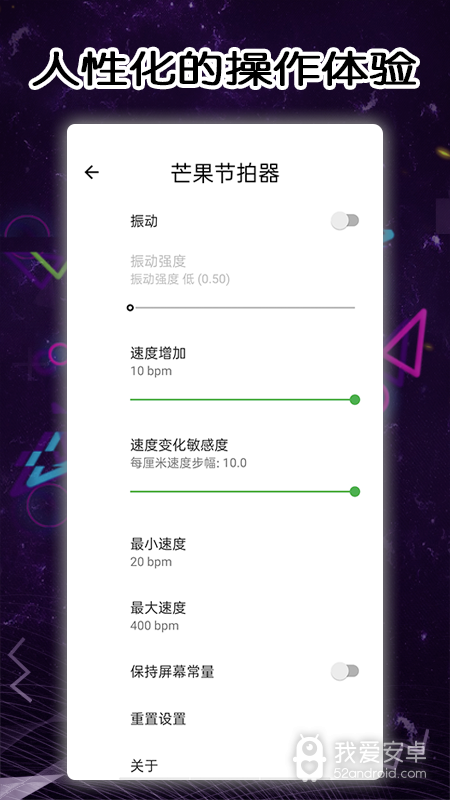Click the grey 振动强度 slider track
The width and height of the screenshot is (450, 800).
point(242,308)
